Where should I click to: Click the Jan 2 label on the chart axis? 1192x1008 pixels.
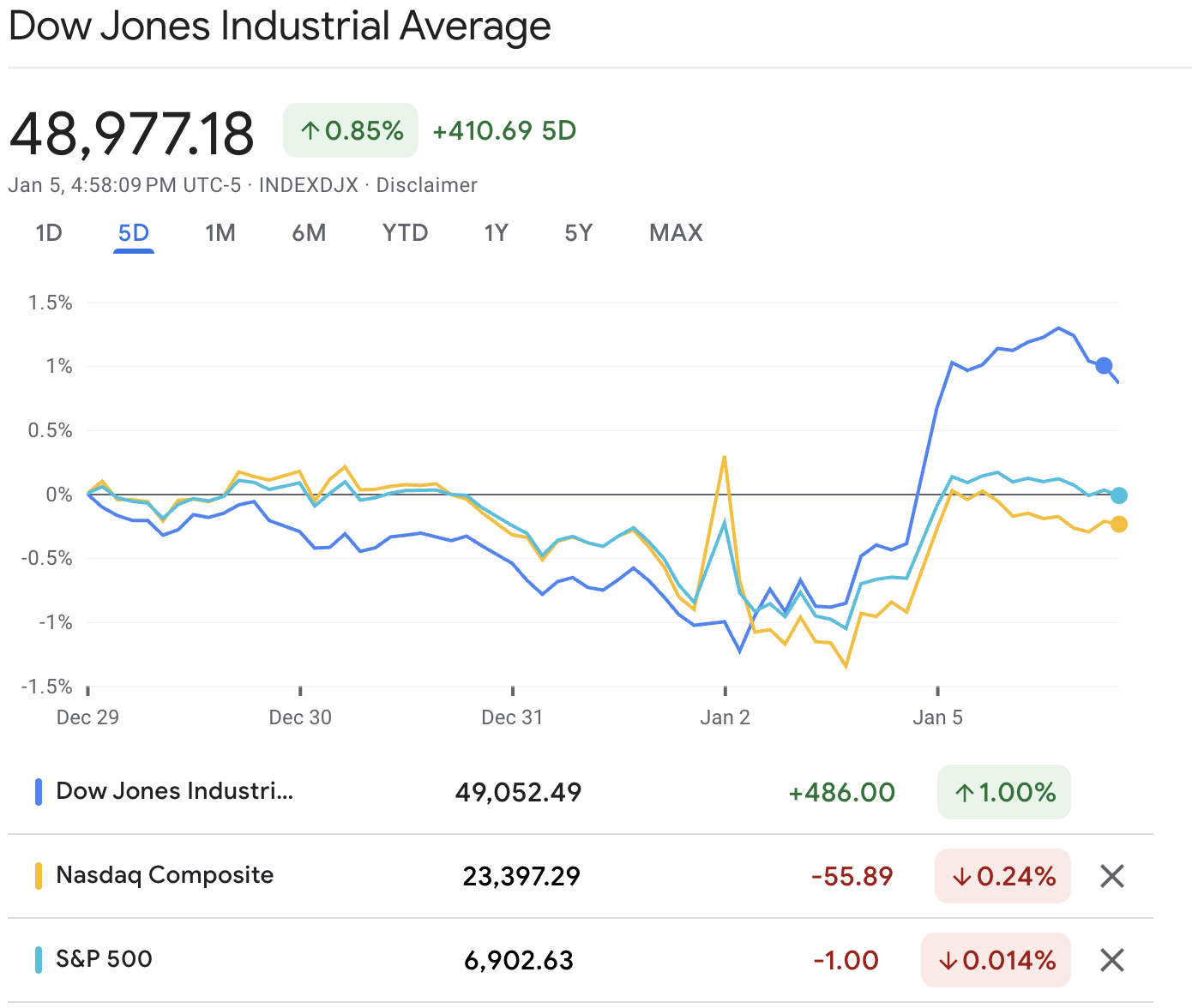coord(725,717)
